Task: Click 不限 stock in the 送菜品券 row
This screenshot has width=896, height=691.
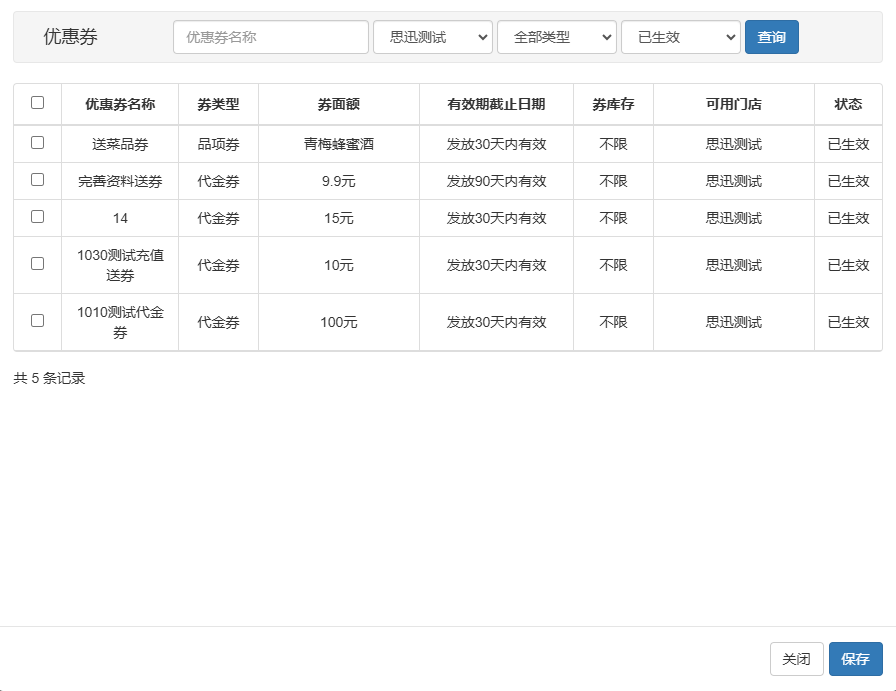Action: coord(613,144)
